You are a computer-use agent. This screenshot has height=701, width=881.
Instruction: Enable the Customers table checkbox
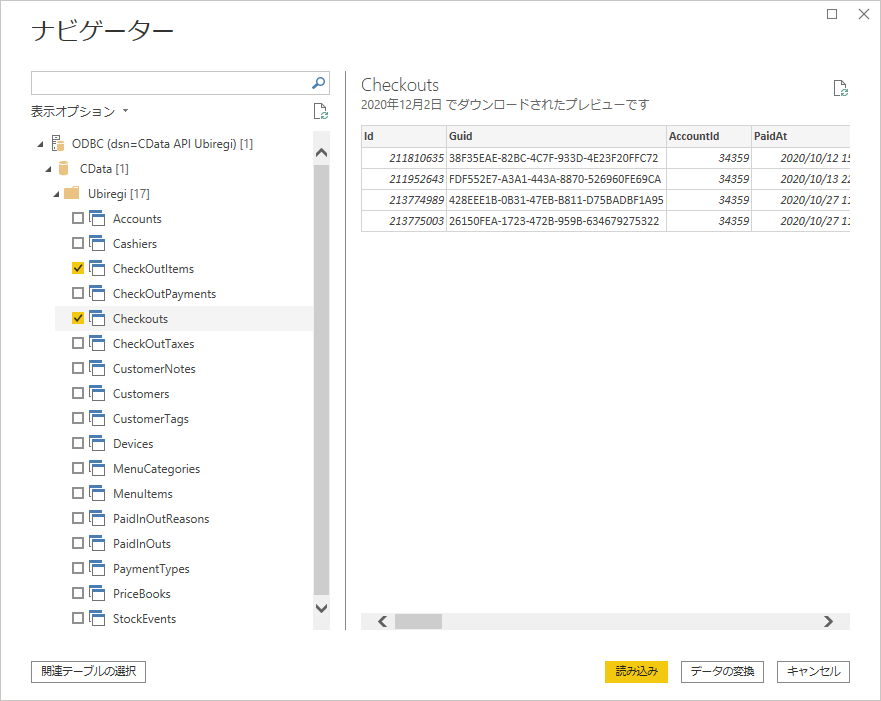coord(78,394)
